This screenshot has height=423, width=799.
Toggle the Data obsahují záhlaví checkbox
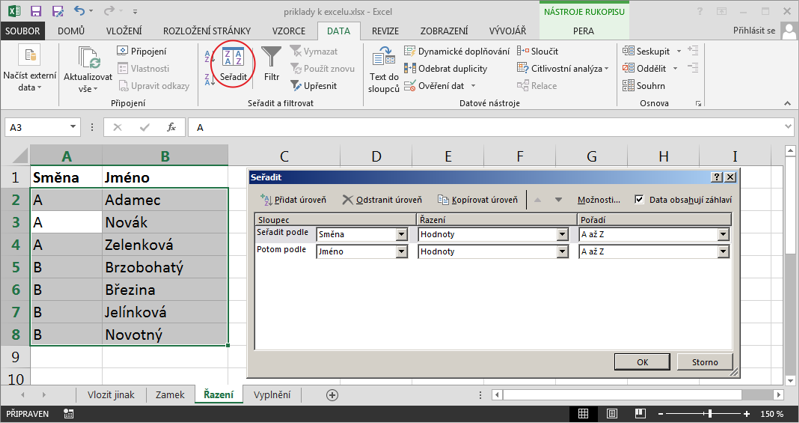[639, 200]
